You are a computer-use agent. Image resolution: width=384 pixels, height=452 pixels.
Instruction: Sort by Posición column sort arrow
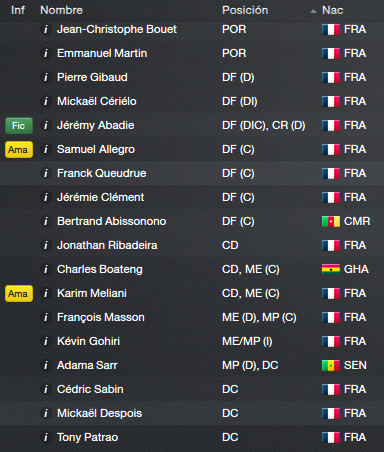click(313, 11)
